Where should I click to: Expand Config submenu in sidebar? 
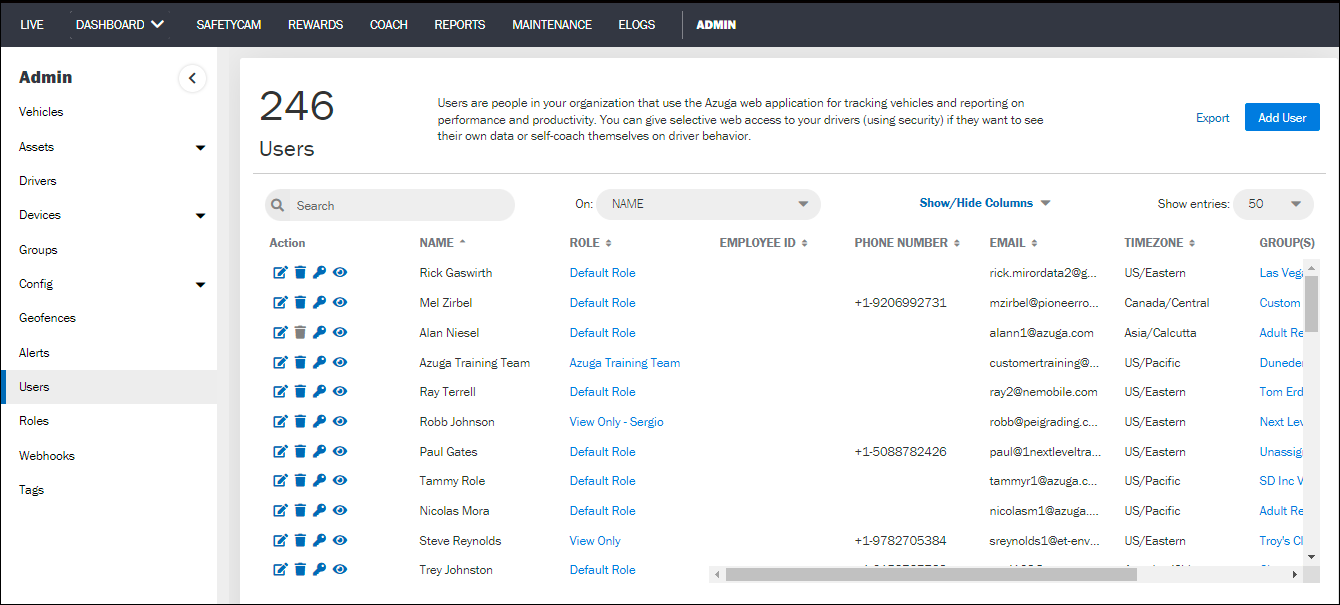click(200, 285)
